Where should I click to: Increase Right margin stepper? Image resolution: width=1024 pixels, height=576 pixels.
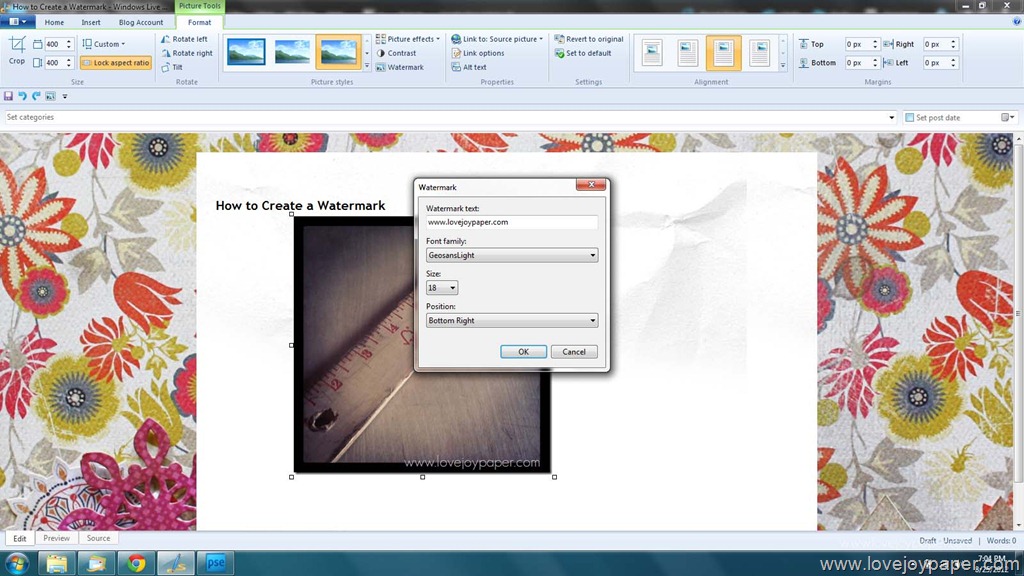pos(953,42)
